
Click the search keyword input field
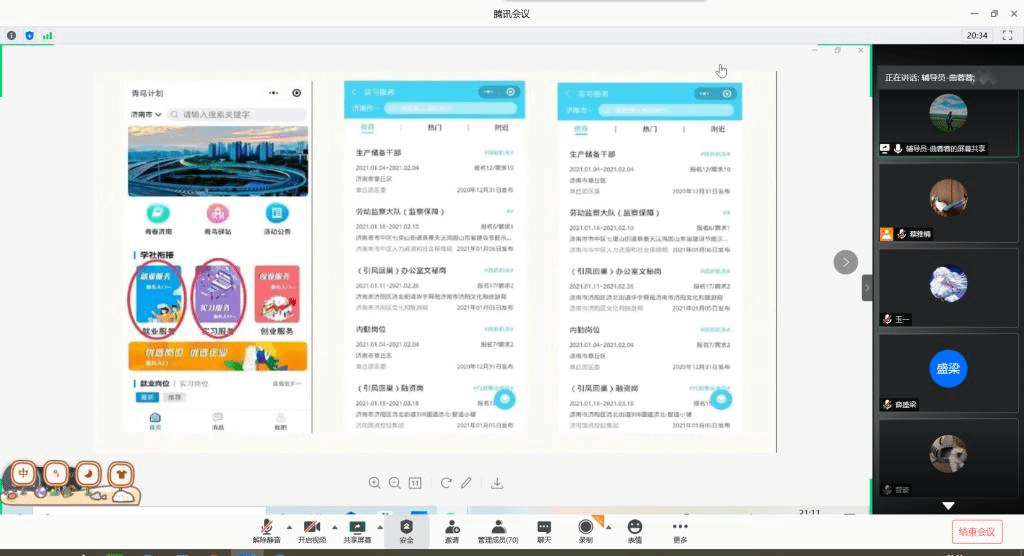pos(236,114)
